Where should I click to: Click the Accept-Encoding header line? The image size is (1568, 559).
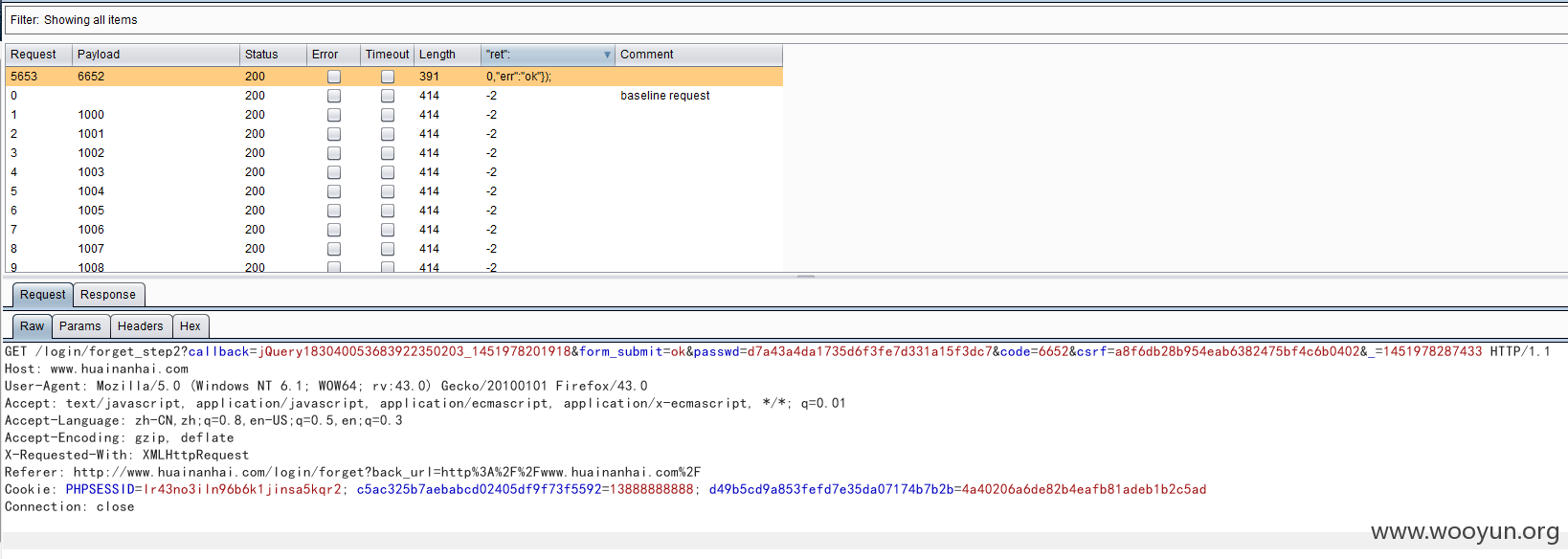tap(120, 437)
